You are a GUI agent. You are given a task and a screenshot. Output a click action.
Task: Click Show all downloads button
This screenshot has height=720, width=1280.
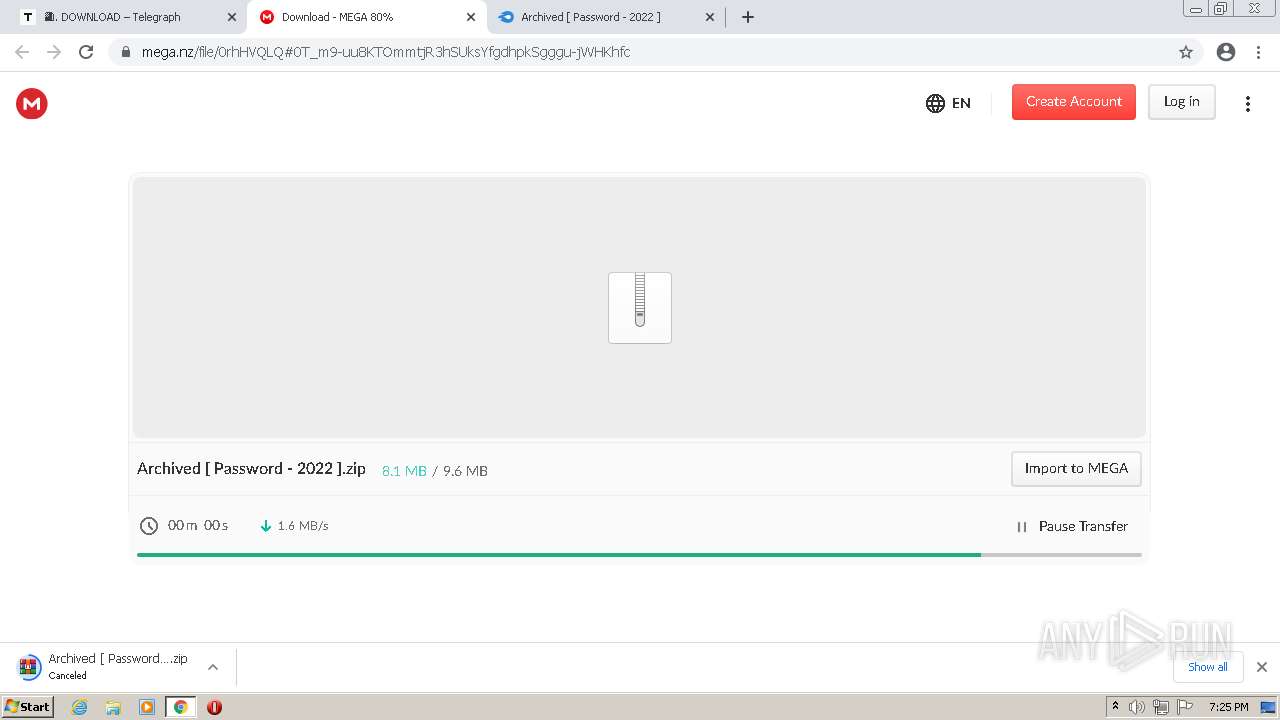click(1208, 667)
